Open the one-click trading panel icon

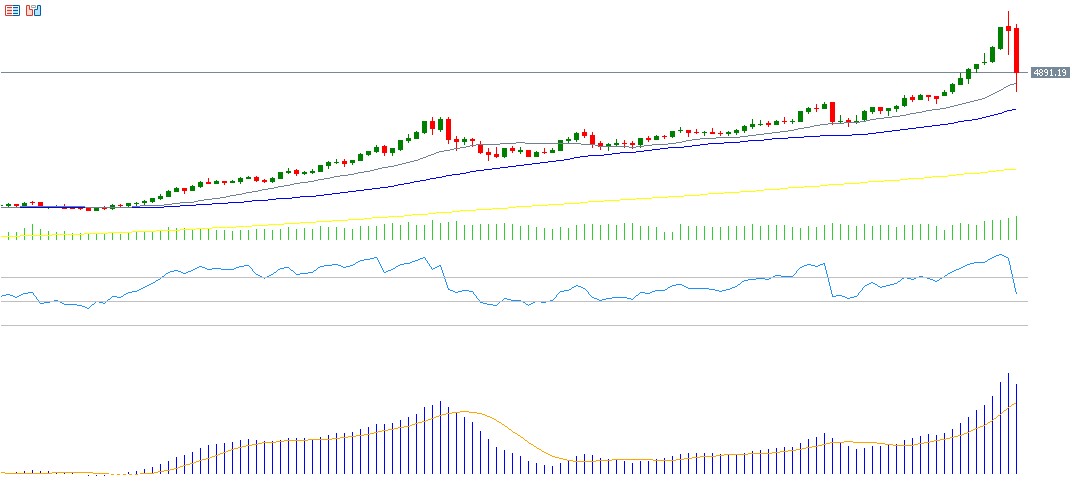point(12,11)
